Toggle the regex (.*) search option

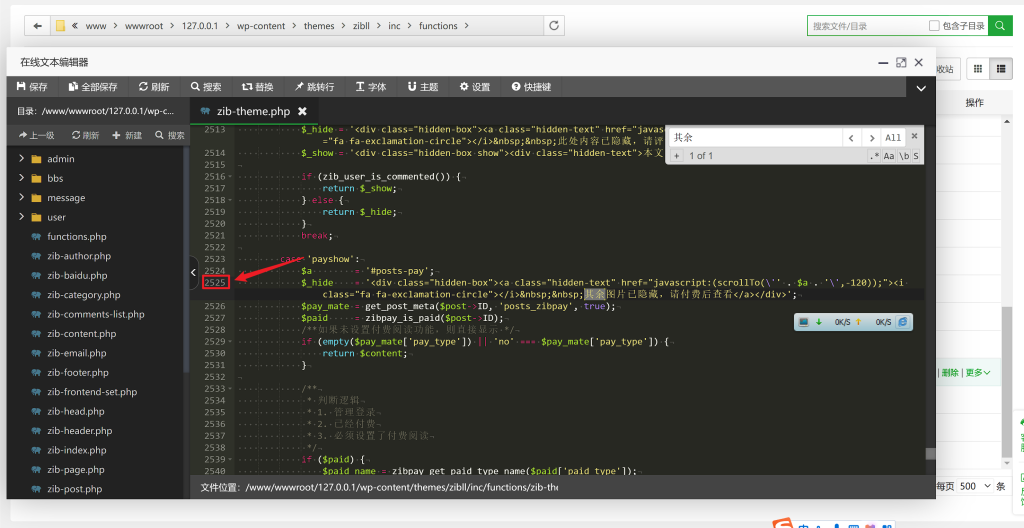[x=874, y=156]
